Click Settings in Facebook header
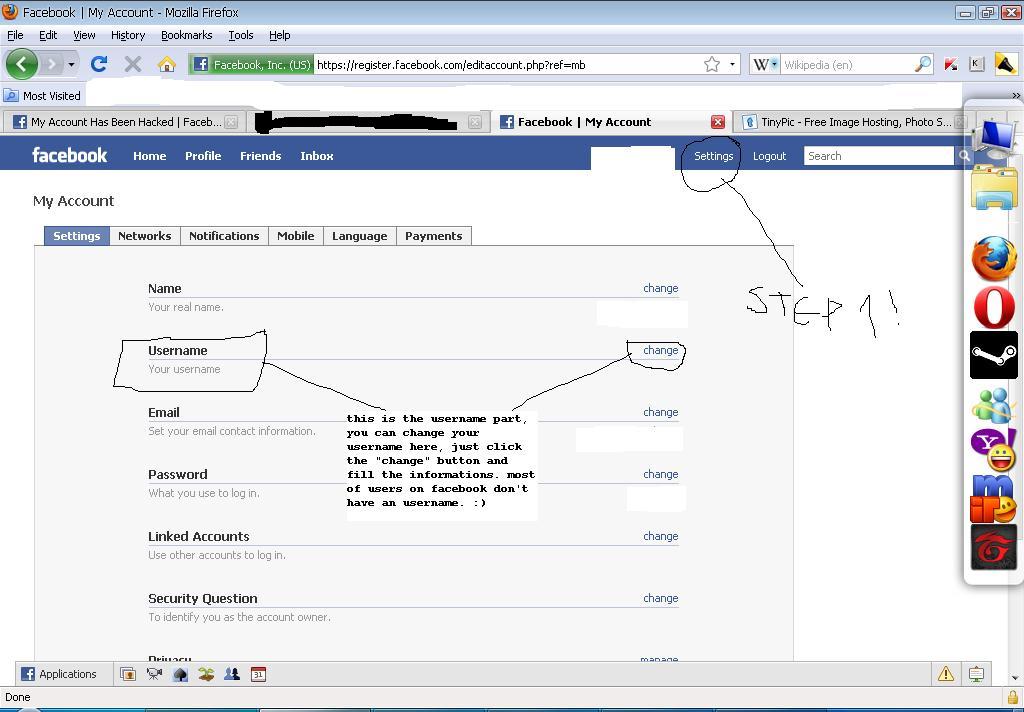This screenshot has height=712, width=1024. pyautogui.click(x=713, y=156)
